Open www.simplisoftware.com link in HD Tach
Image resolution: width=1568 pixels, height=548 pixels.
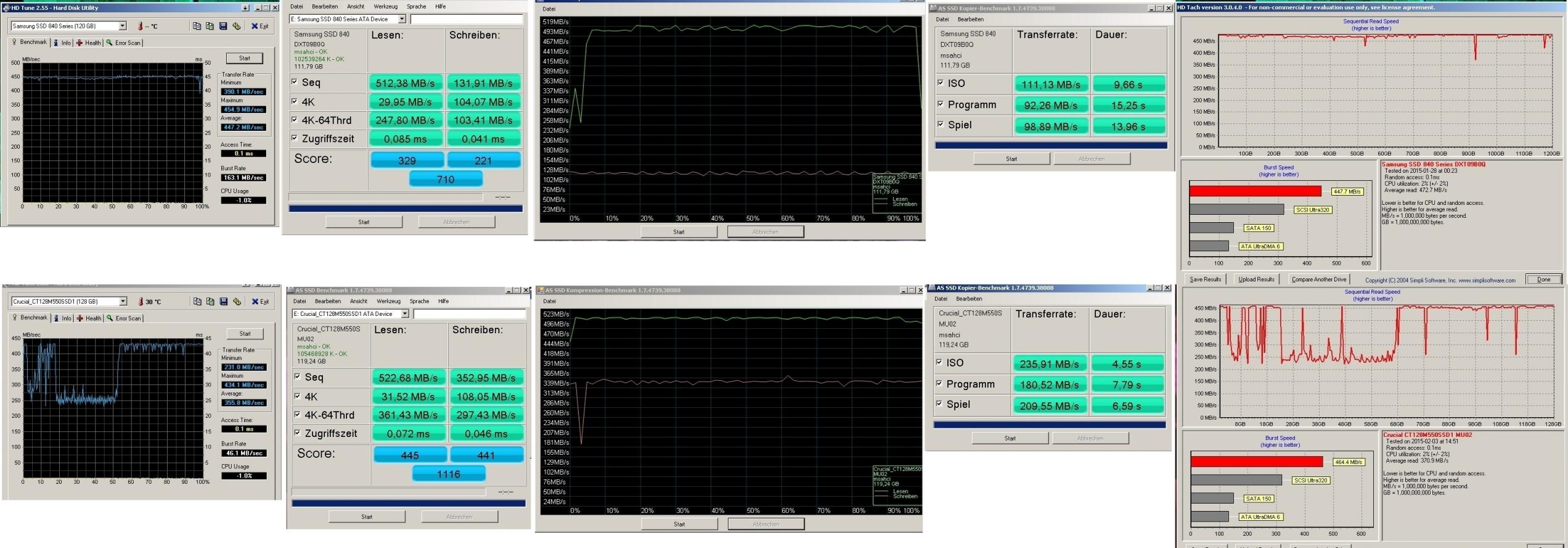(1487, 280)
